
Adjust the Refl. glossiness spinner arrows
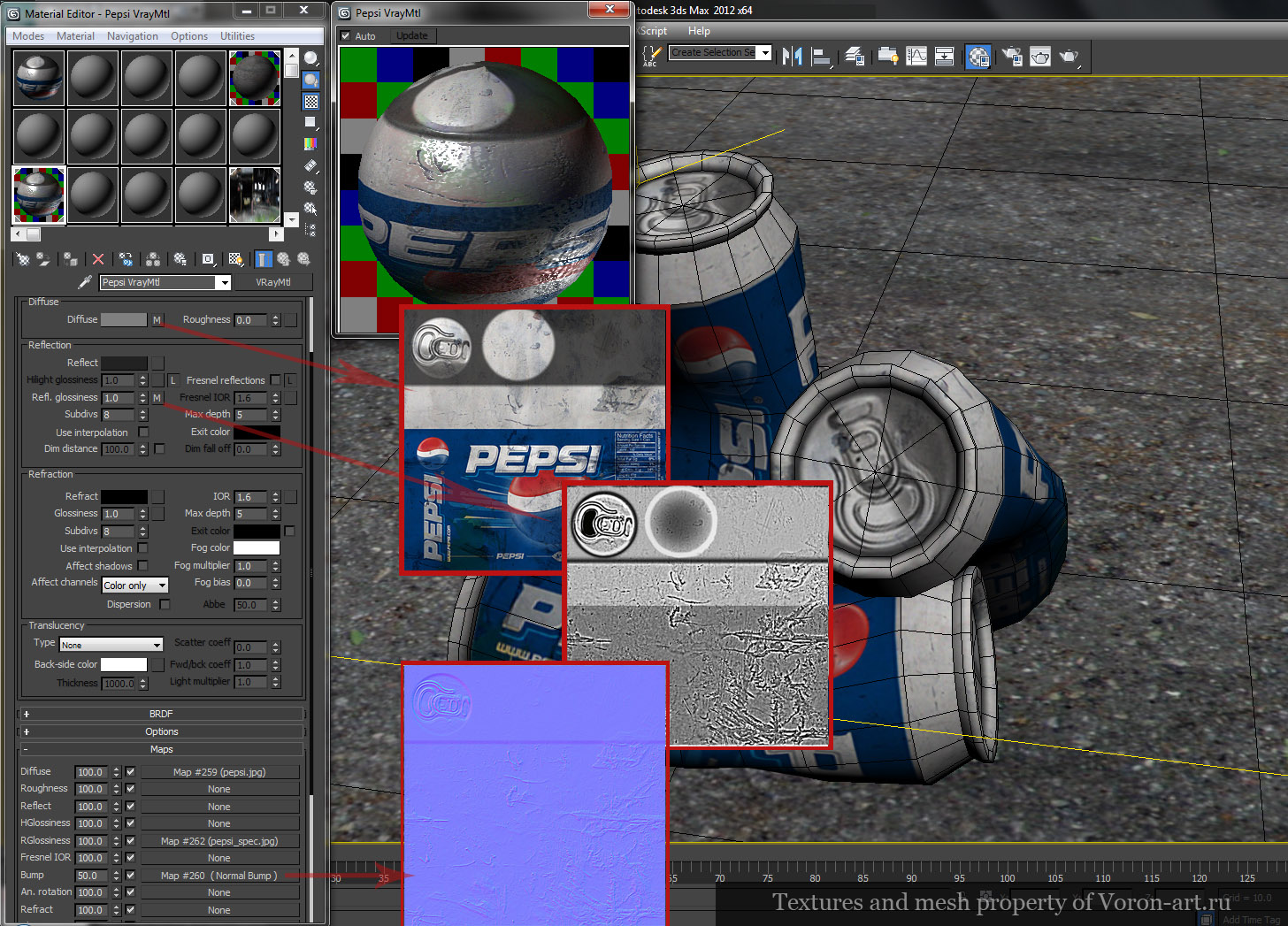click(142, 398)
